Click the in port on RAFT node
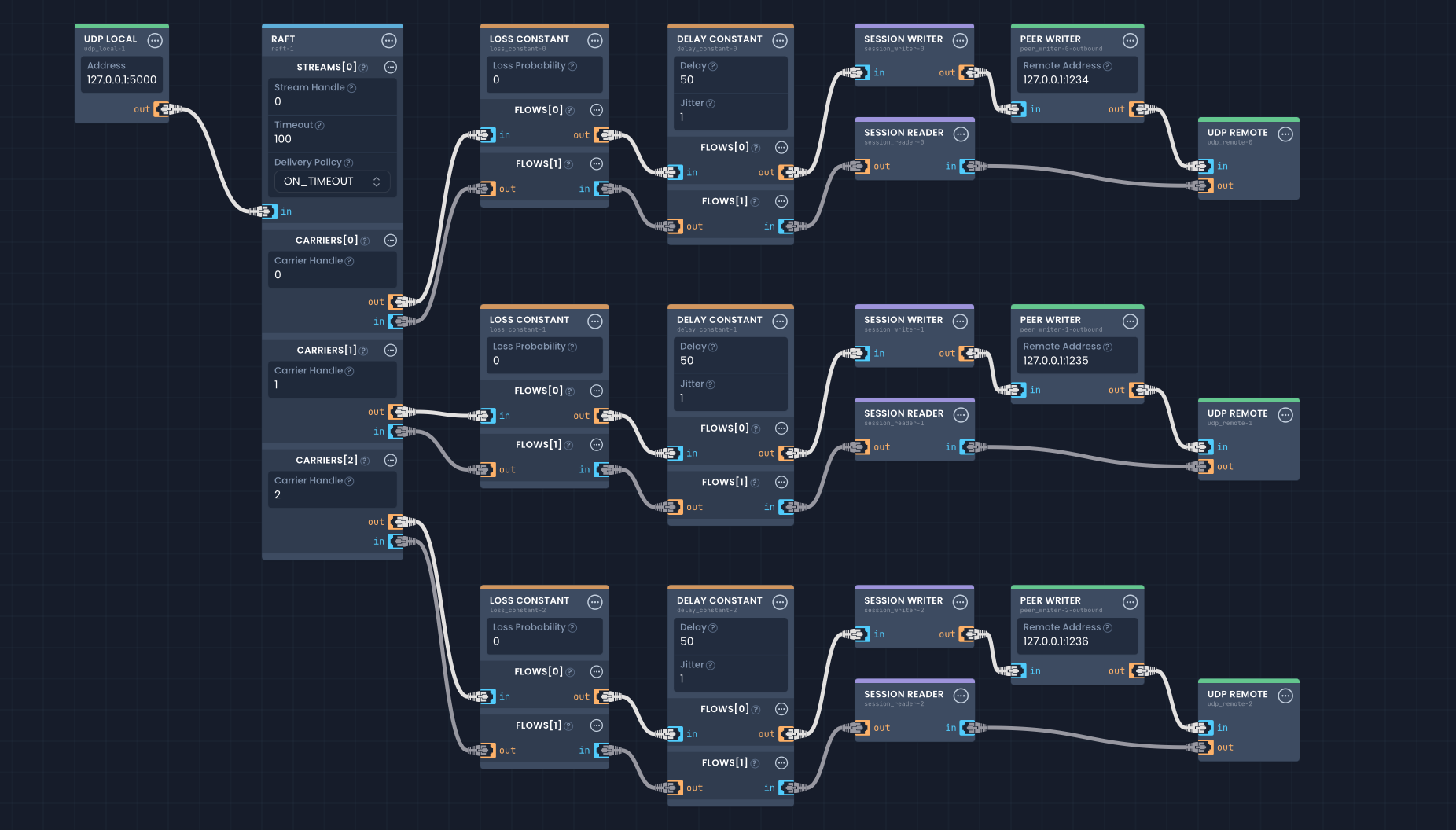This screenshot has height=830, width=1456. point(269,211)
